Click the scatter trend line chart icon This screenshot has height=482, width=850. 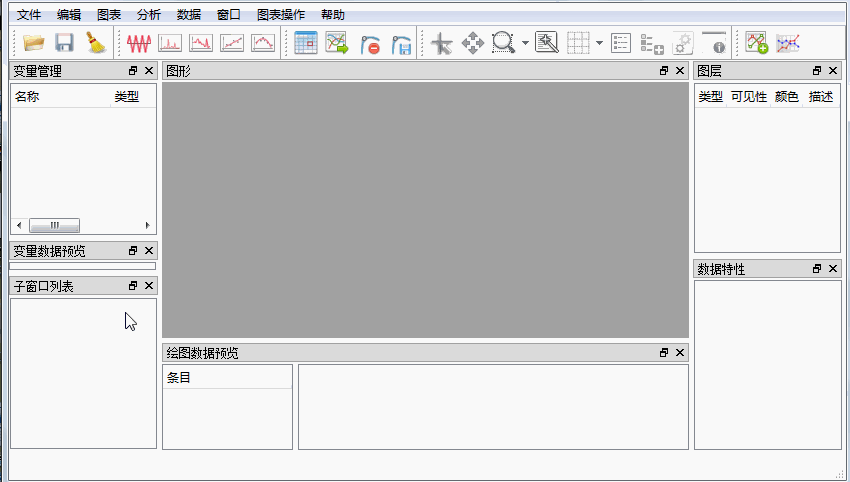click(232, 43)
